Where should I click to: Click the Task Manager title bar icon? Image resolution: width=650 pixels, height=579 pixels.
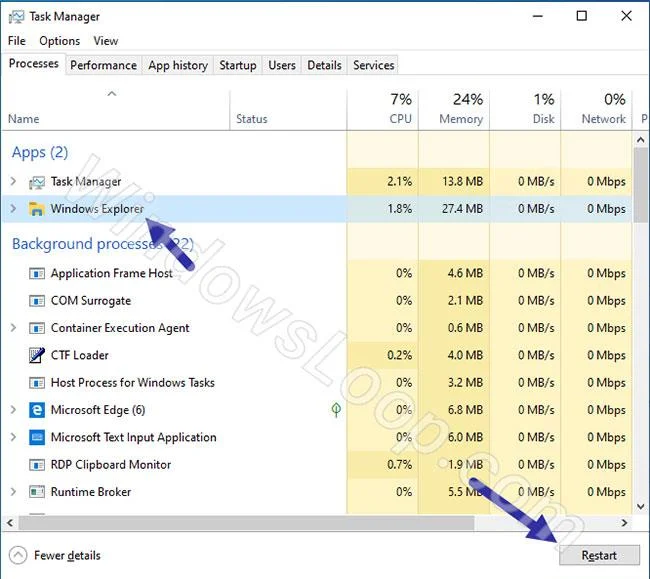(17, 17)
